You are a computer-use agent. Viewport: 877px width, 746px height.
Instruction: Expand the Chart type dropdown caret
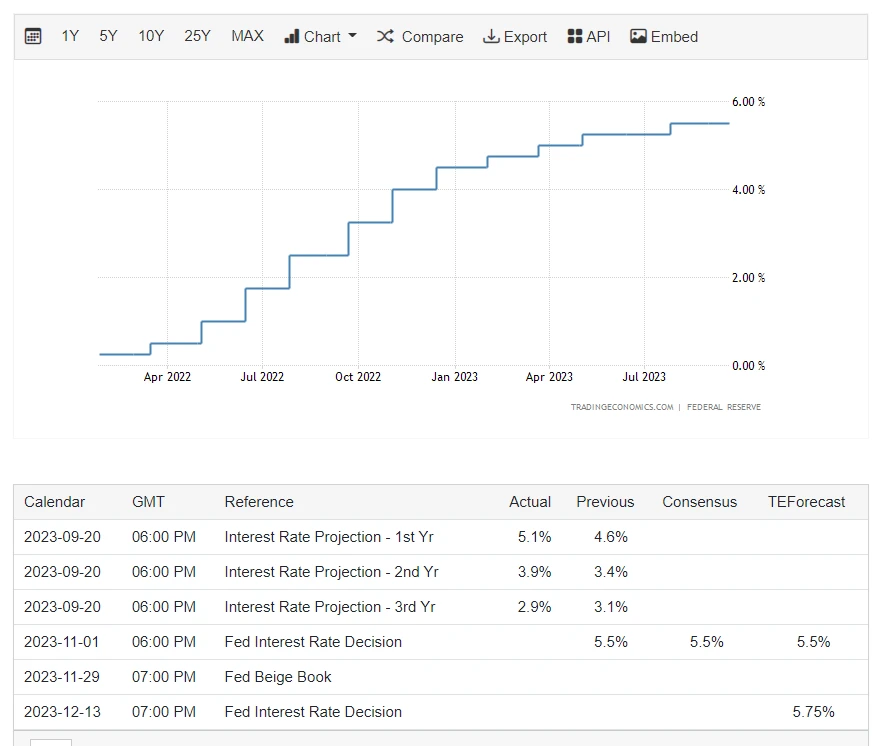tap(352, 36)
